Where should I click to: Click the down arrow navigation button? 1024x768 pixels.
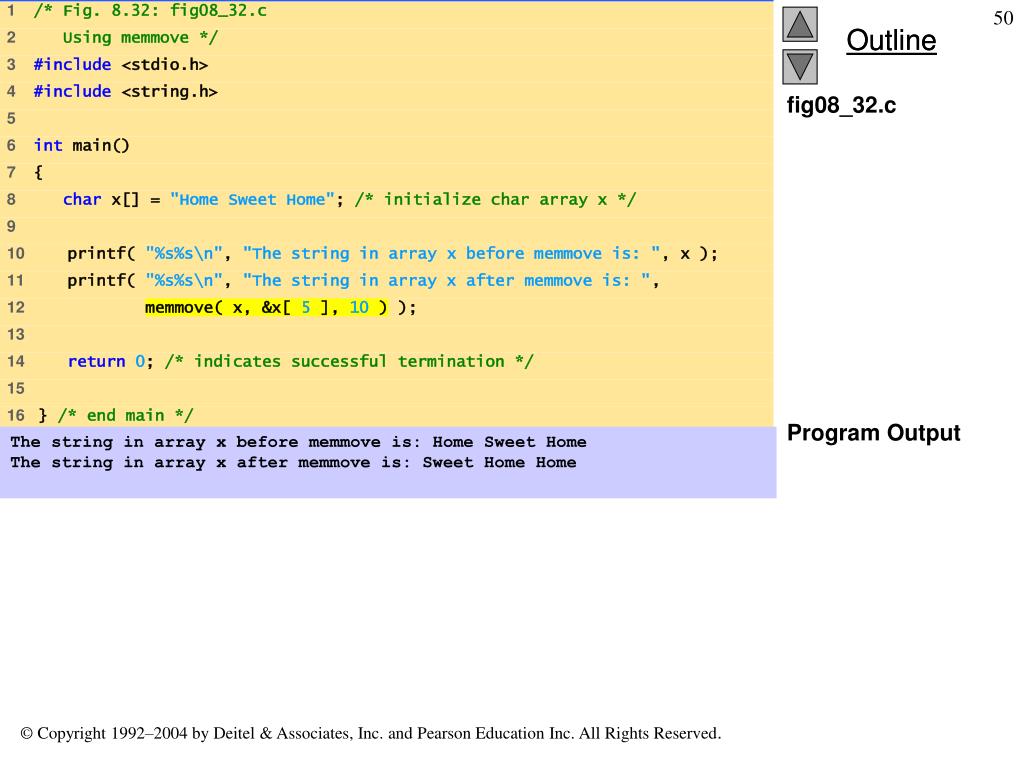(800, 67)
